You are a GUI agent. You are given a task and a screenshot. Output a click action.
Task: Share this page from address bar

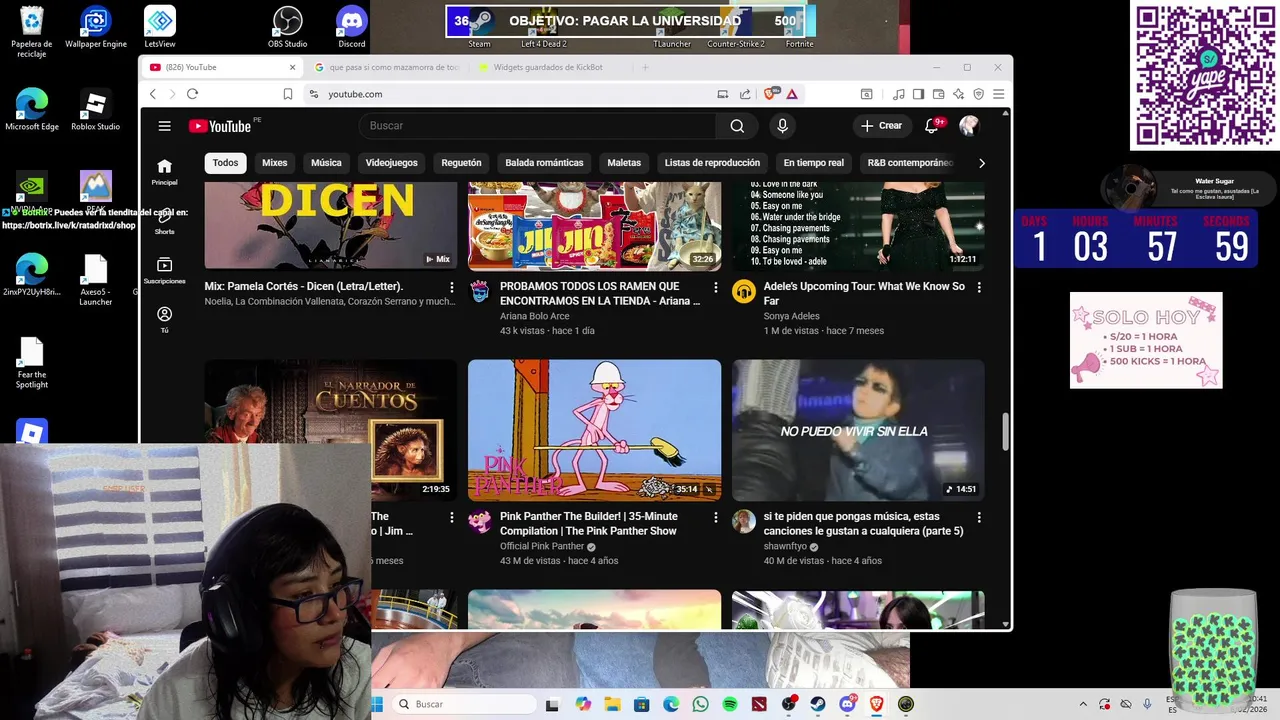[x=745, y=94]
